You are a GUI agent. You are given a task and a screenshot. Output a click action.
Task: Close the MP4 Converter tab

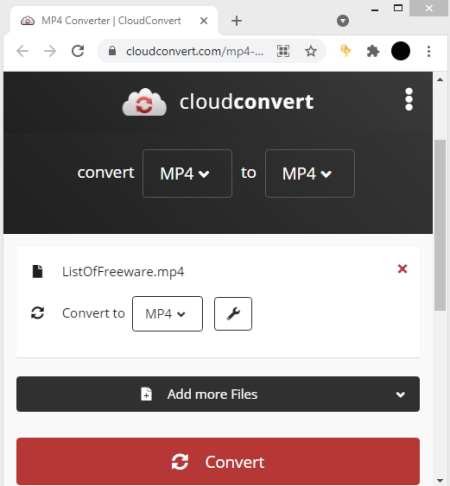204,21
